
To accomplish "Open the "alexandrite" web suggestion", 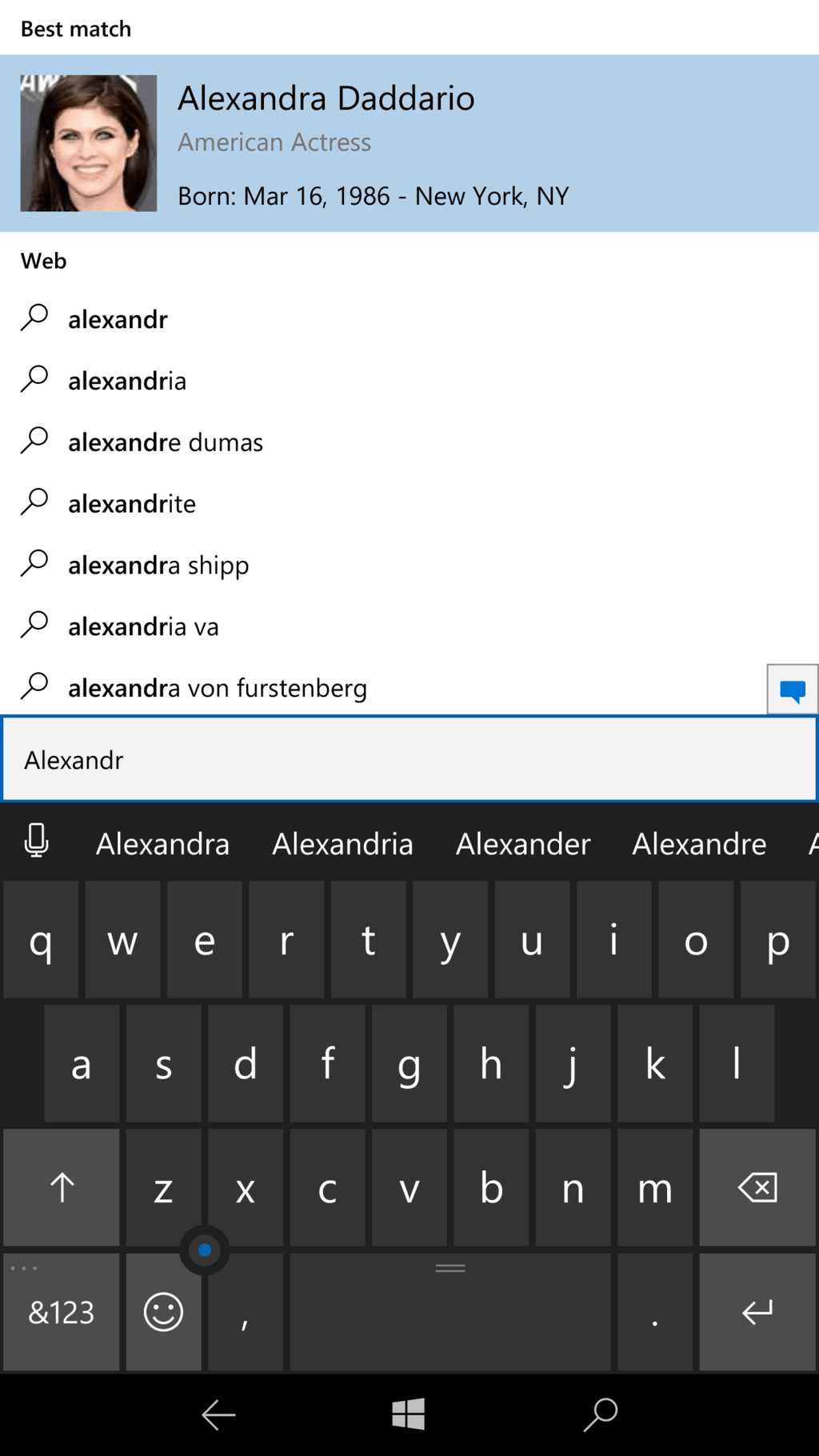I will click(132, 504).
